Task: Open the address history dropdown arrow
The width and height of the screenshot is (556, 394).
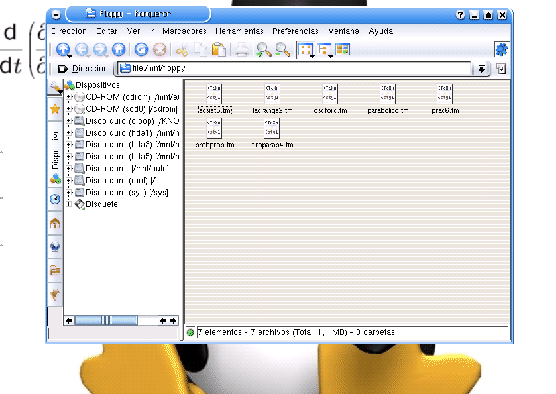Action: 482,68
